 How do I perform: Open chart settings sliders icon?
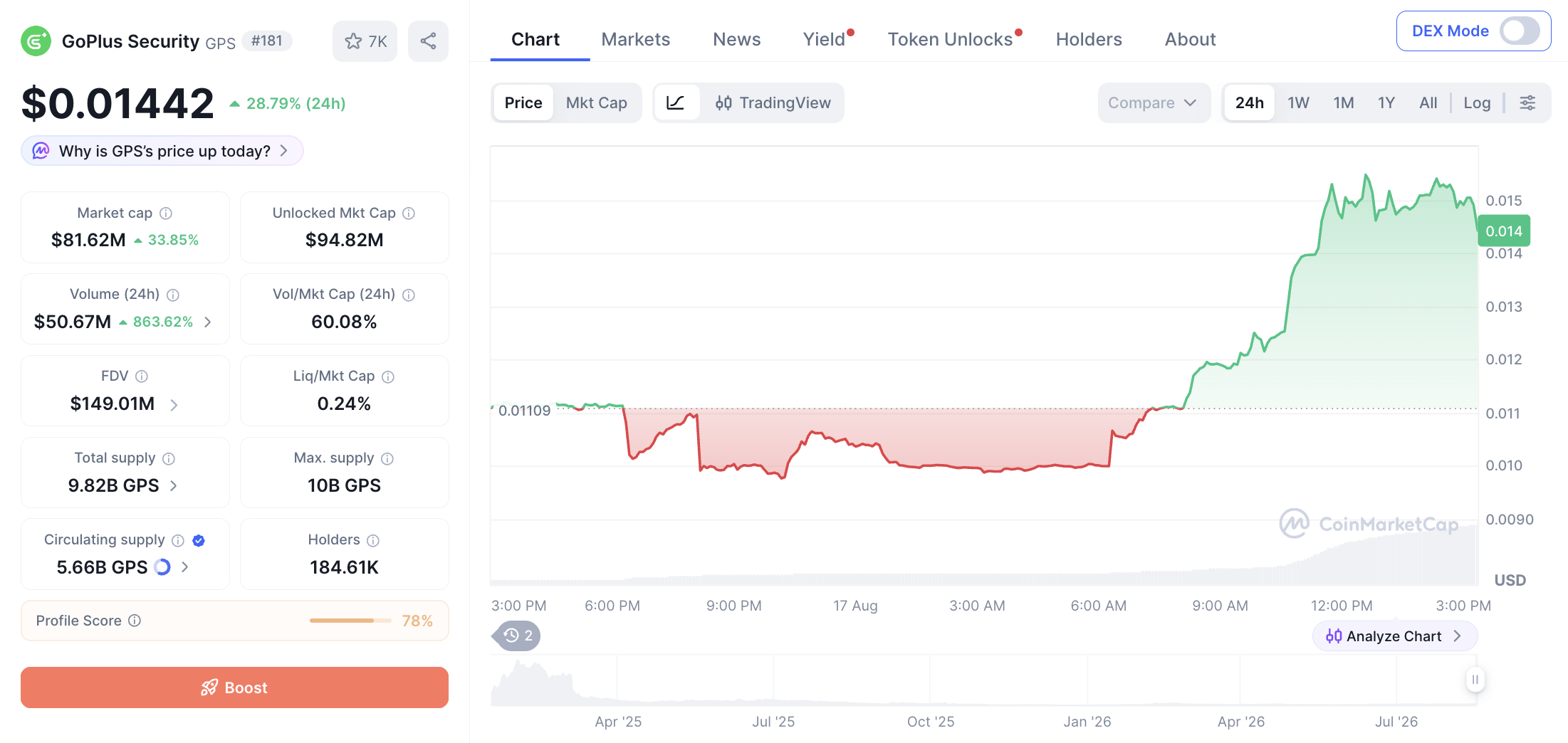(1527, 102)
